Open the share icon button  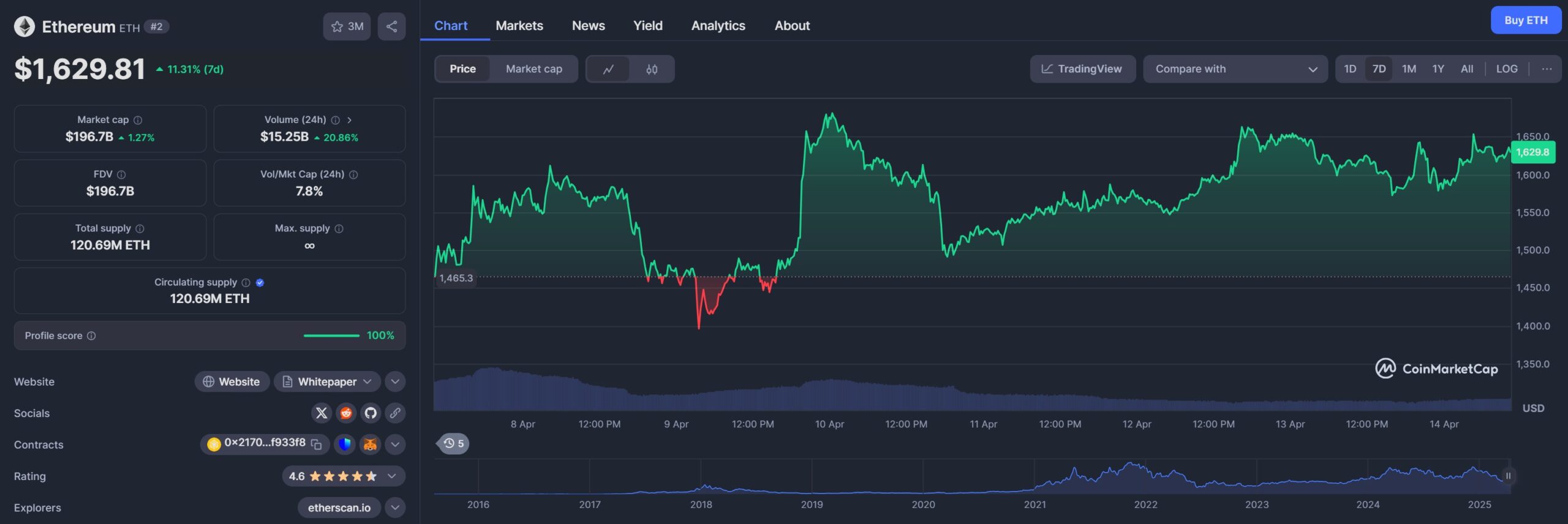pos(391,26)
